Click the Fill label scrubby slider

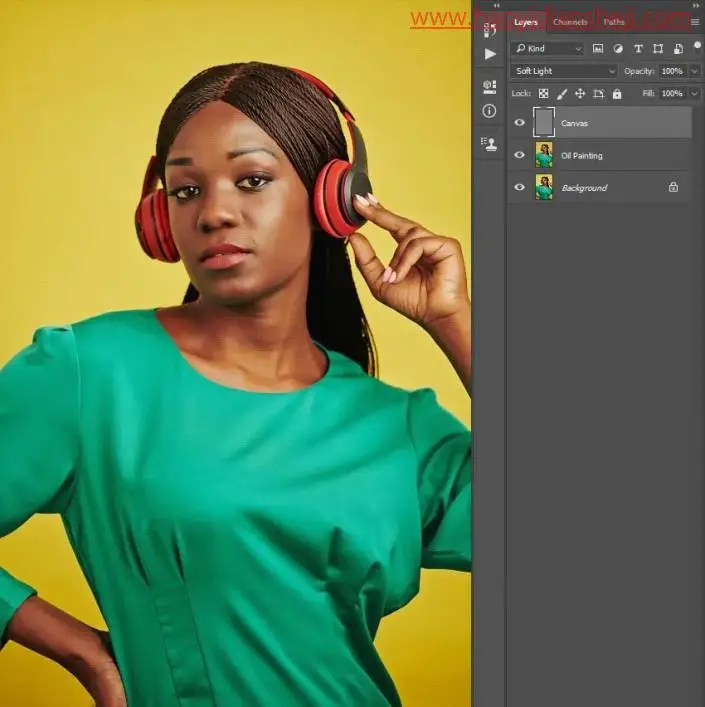coord(648,93)
